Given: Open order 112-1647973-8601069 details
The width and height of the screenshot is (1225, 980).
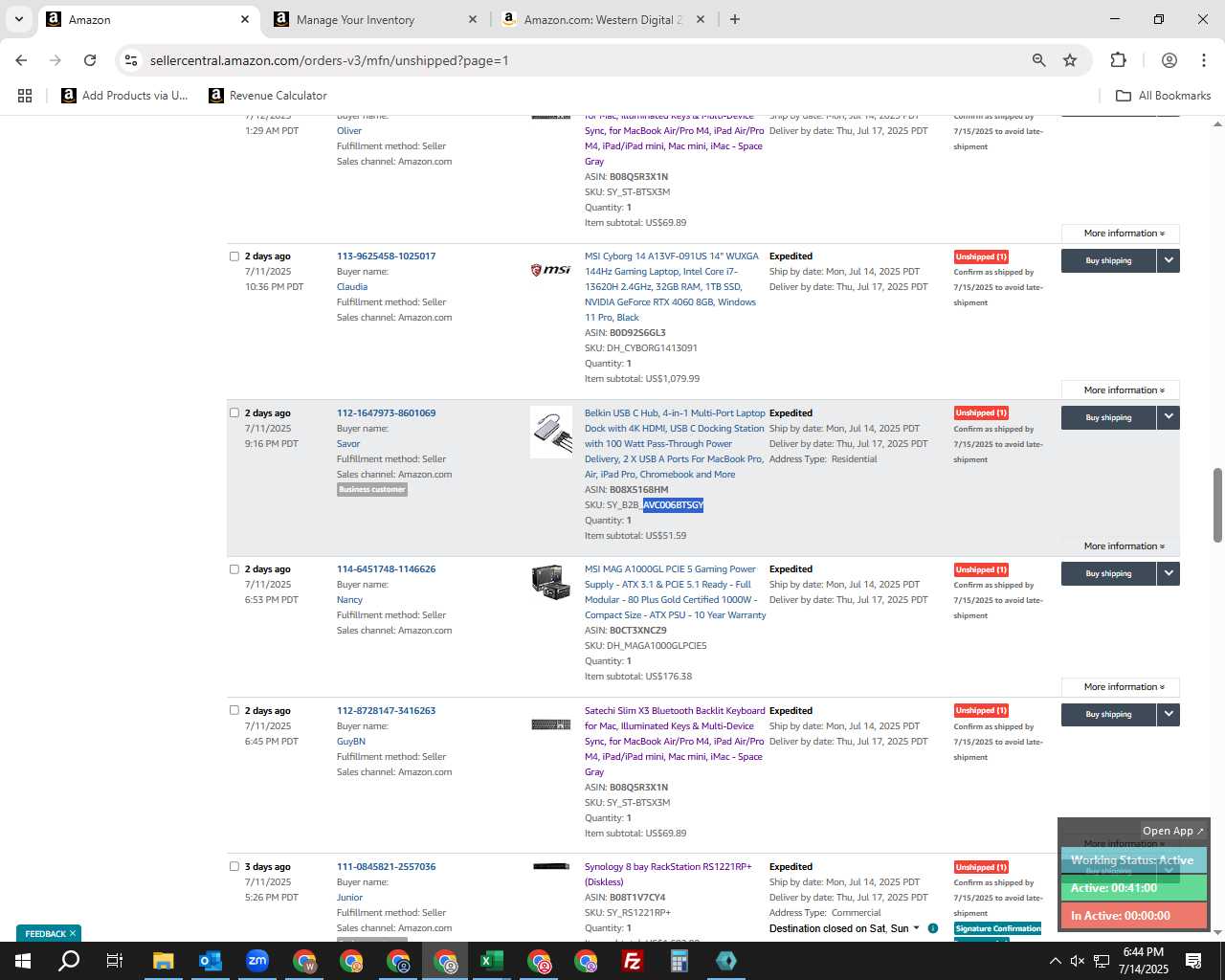Looking at the screenshot, I should click(x=386, y=413).
